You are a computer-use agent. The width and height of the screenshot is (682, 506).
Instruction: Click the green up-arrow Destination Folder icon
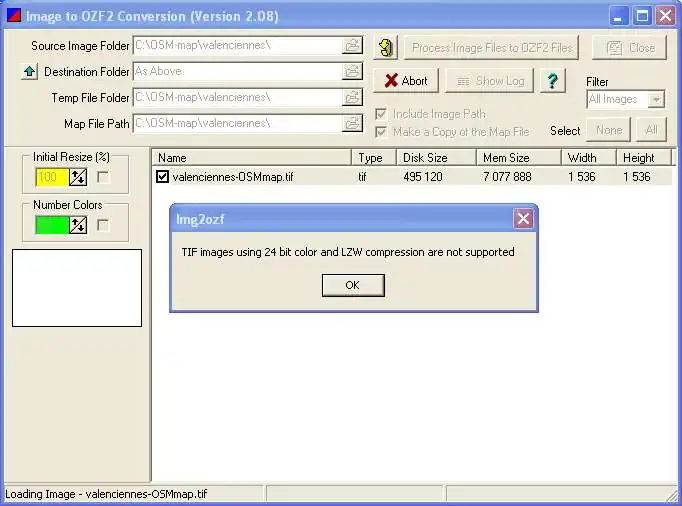click(29, 72)
